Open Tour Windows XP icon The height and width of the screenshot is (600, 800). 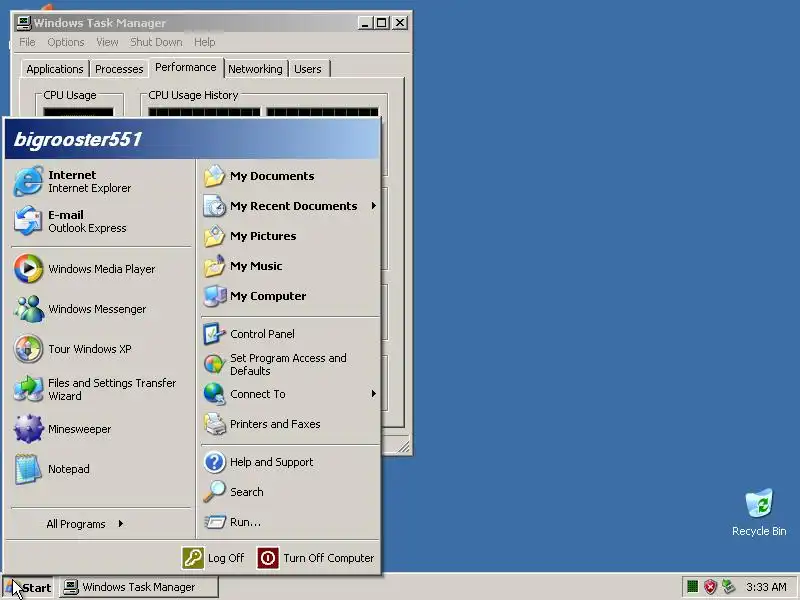pos(28,348)
